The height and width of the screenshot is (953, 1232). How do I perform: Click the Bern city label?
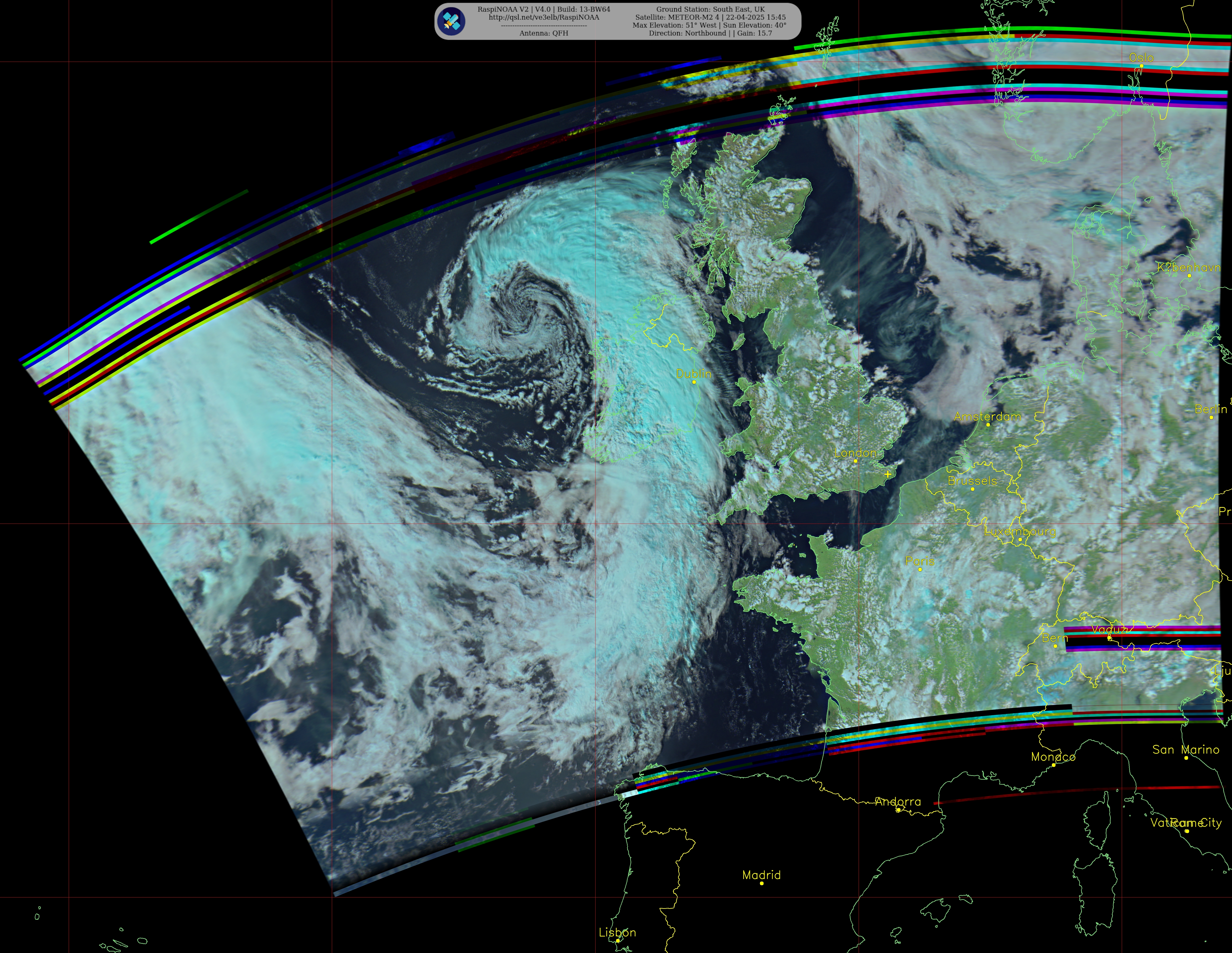tap(1055, 638)
